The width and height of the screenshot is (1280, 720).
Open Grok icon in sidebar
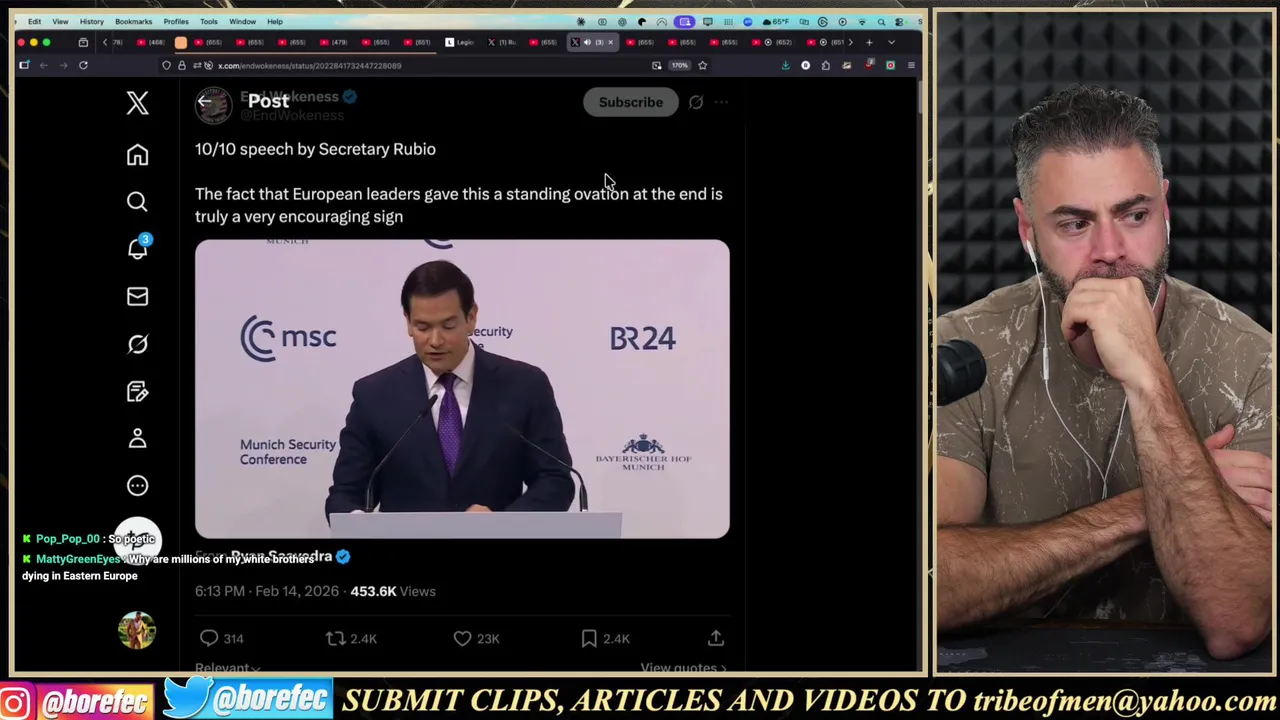pos(137,343)
